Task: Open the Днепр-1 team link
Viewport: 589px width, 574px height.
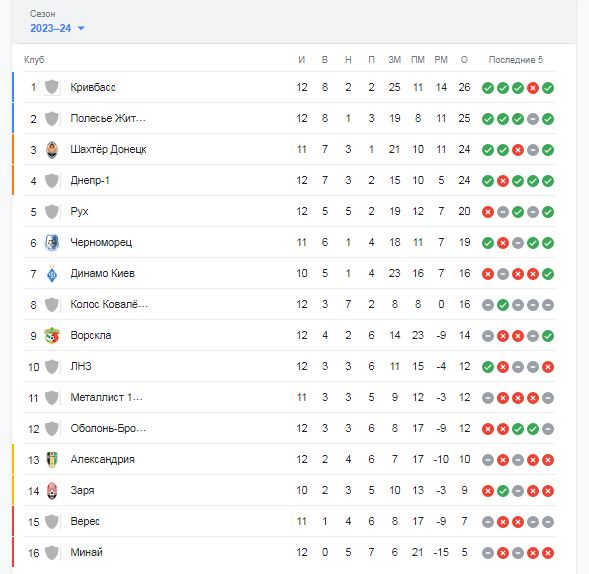Action: [x=90, y=180]
